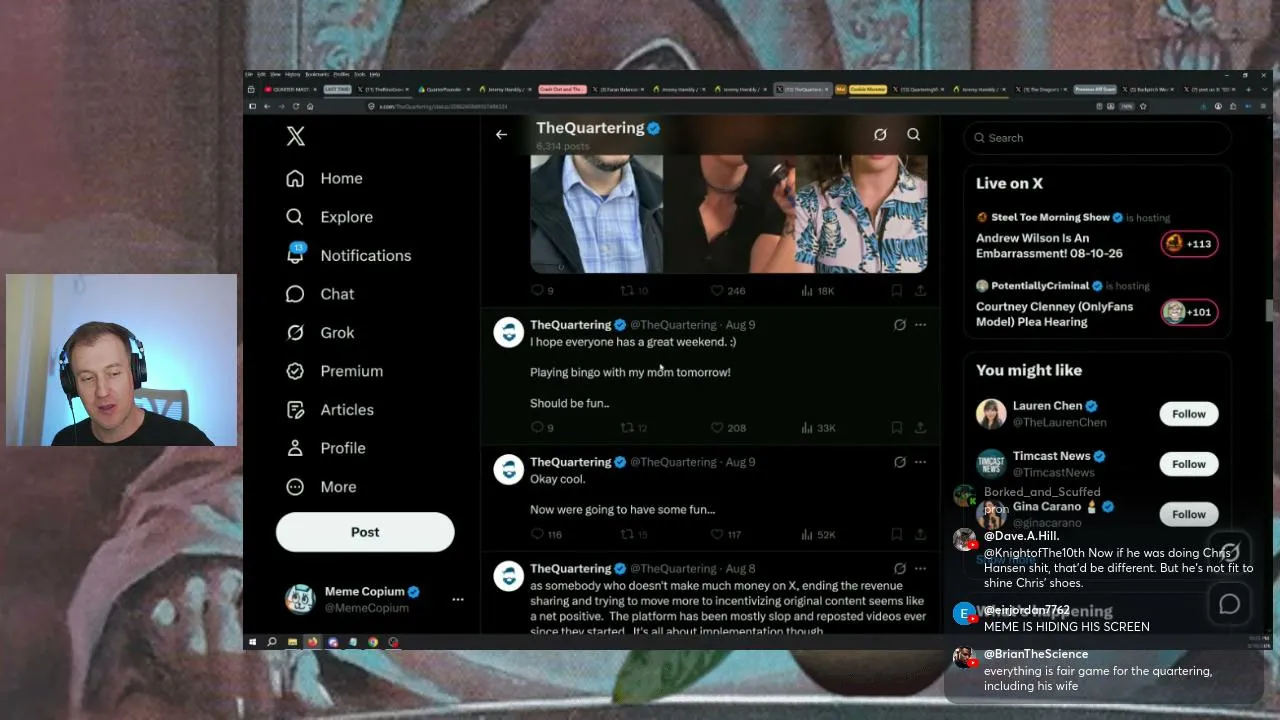Reload the page in the browser toolbar
Screen dimensions: 1280x720
pos(295,106)
